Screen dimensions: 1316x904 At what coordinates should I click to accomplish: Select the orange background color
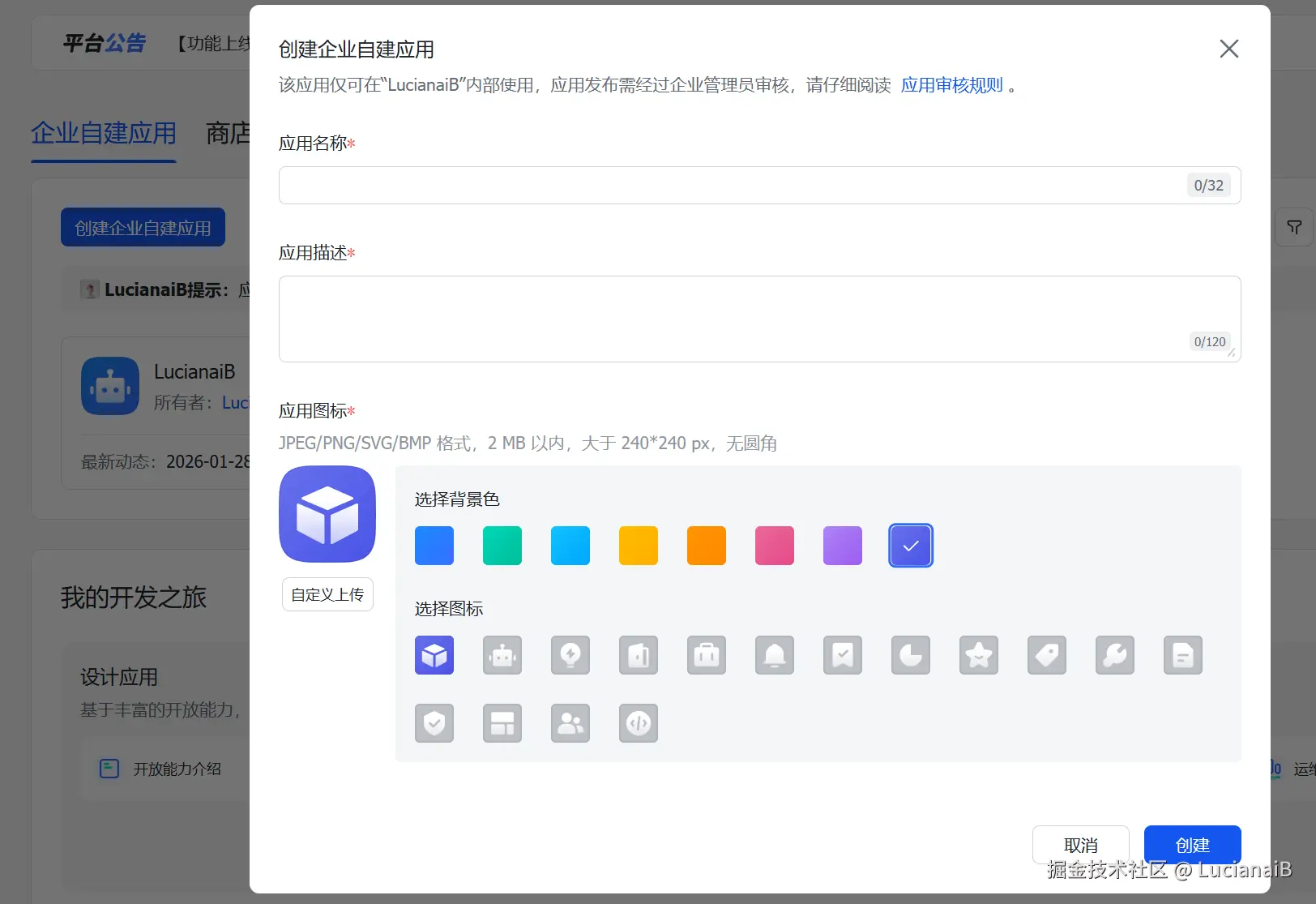707,546
